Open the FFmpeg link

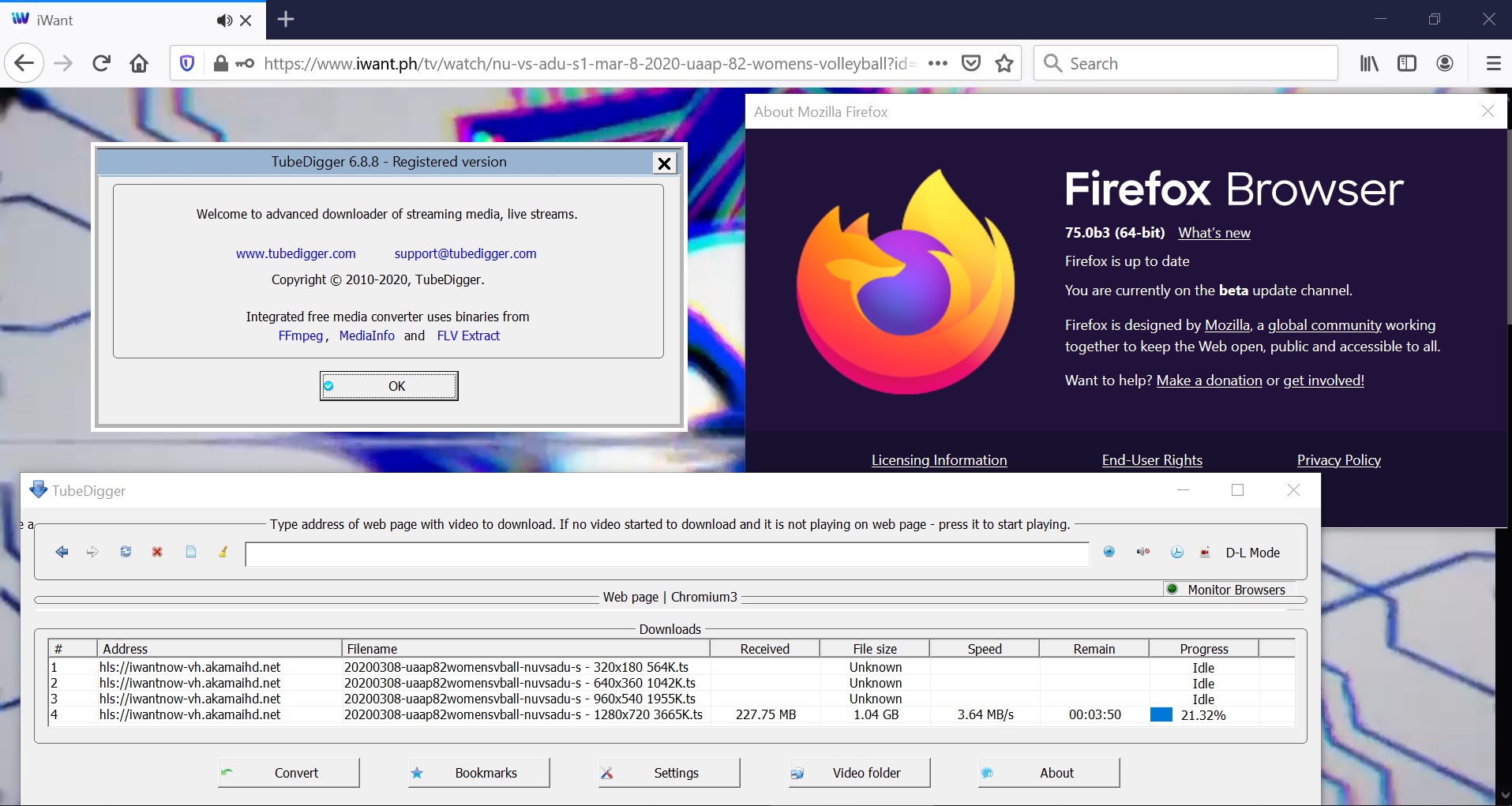click(301, 336)
